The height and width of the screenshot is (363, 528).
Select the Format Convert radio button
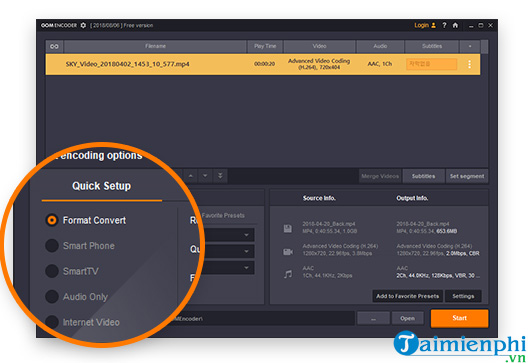click(52, 220)
